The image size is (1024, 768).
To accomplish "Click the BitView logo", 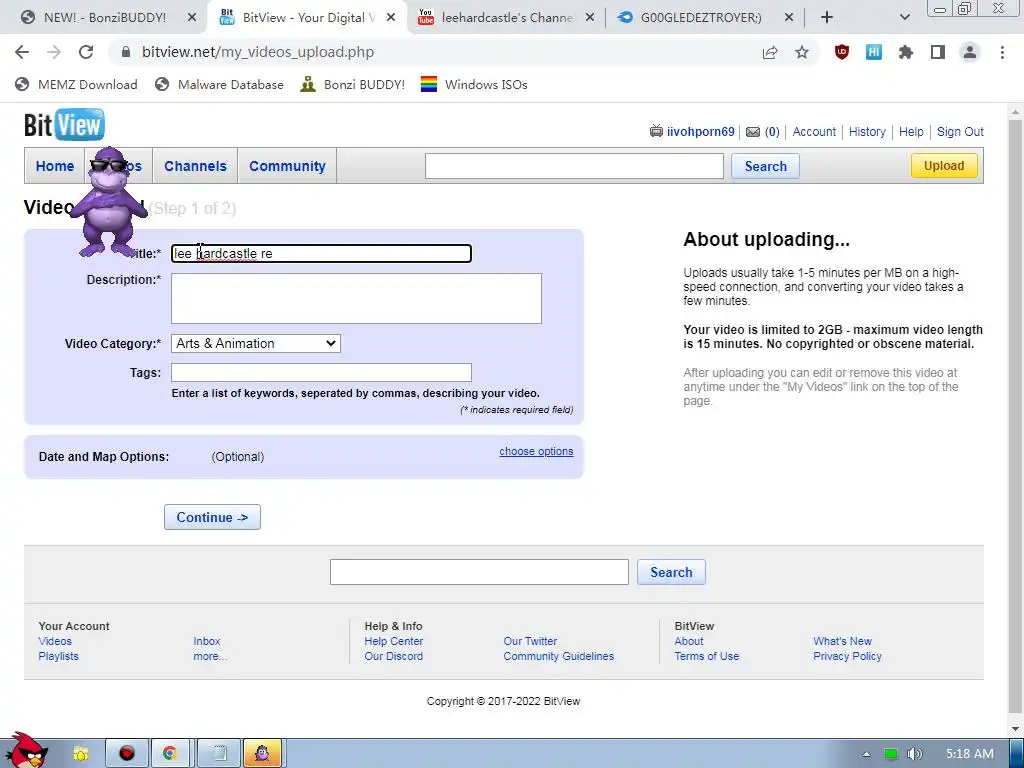I will tap(64, 125).
